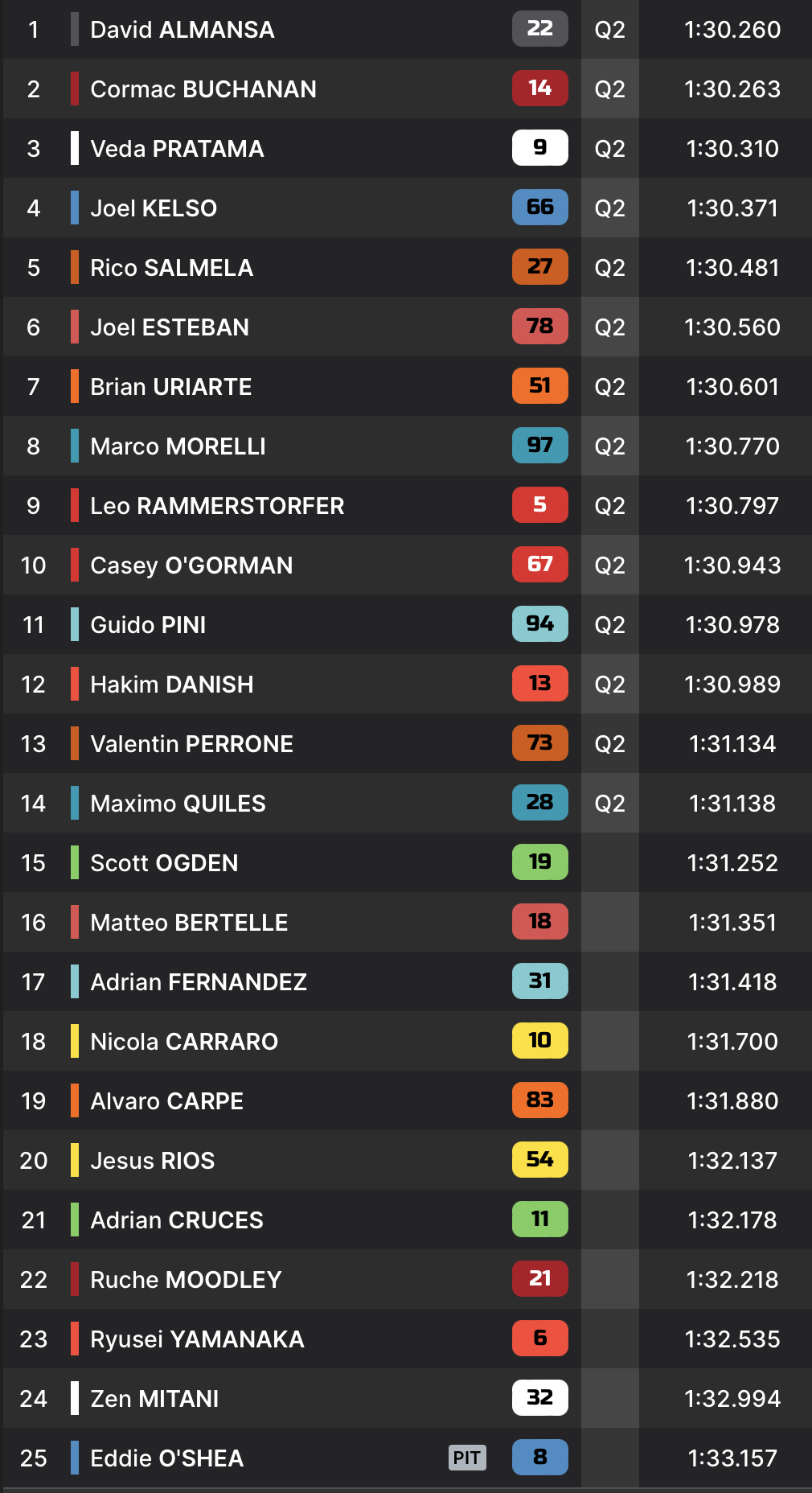Tap Joel KELSO's blue 66 badge

point(539,208)
